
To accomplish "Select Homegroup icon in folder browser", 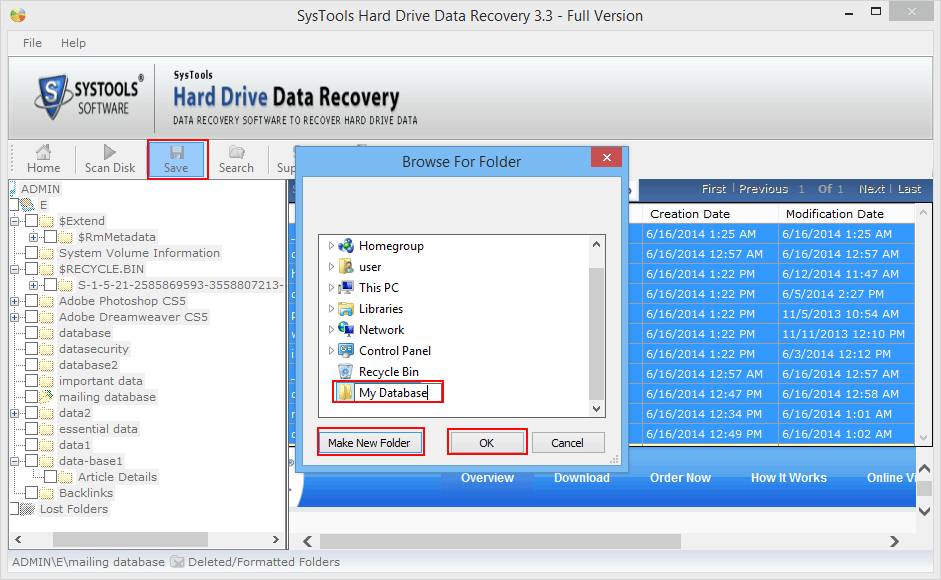I will (346, 246).
